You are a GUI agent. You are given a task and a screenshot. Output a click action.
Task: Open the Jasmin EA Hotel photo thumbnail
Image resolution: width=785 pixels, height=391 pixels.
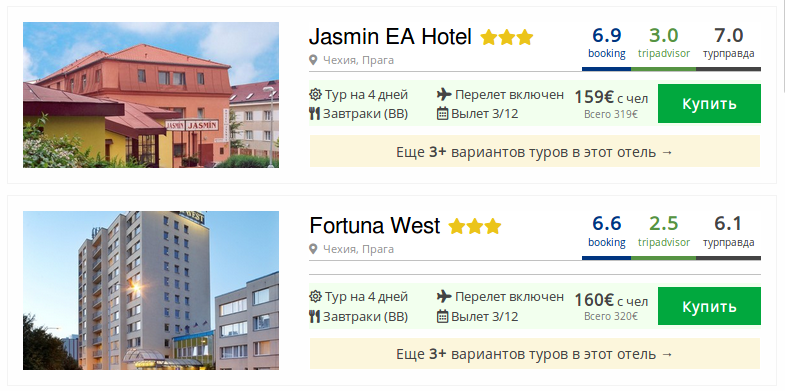click(x=151, y=95)
